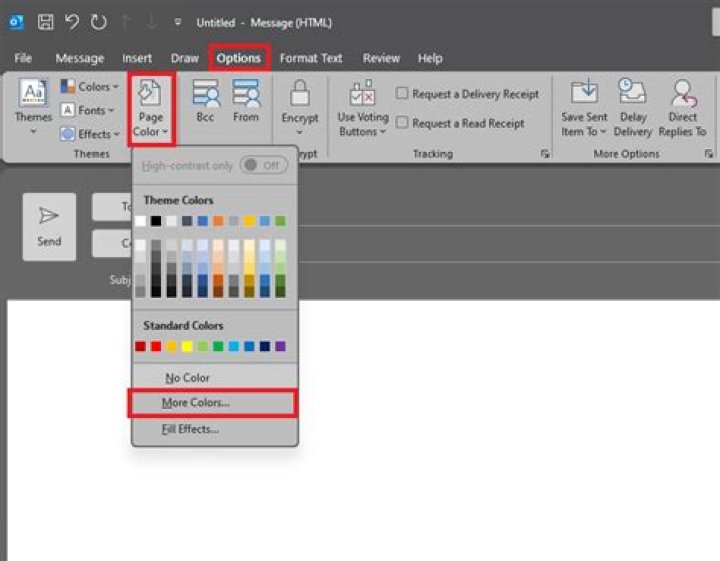The image size is (720, 561).
Task: Choose More Colors... from the menu
Action: 196,403
